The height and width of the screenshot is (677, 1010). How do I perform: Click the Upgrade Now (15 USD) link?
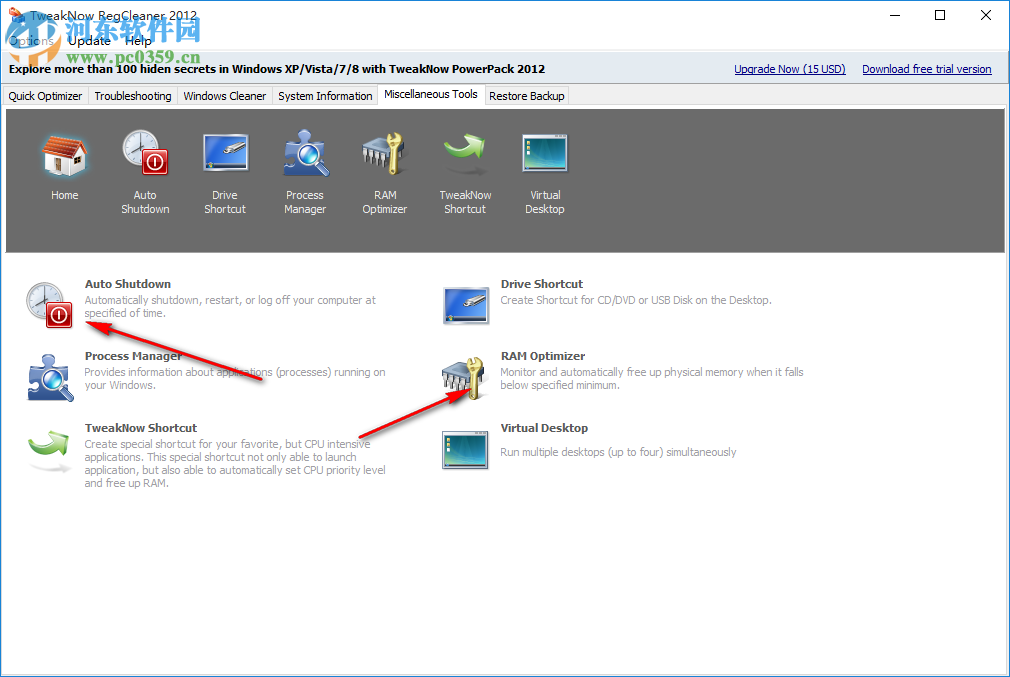(x=789, y=69)
